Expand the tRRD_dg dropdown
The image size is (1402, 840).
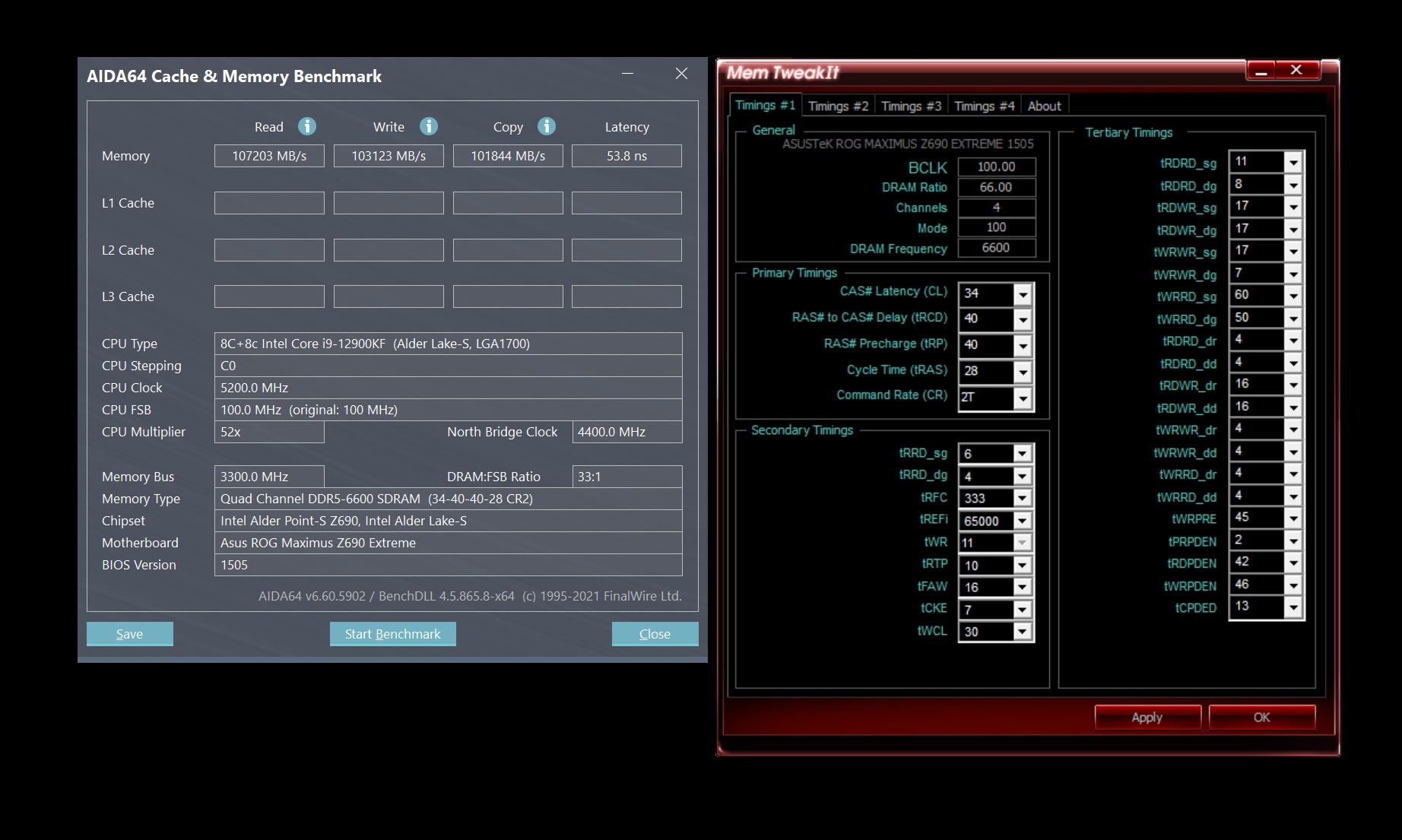pyautogui.click(x=1023, y=477)
